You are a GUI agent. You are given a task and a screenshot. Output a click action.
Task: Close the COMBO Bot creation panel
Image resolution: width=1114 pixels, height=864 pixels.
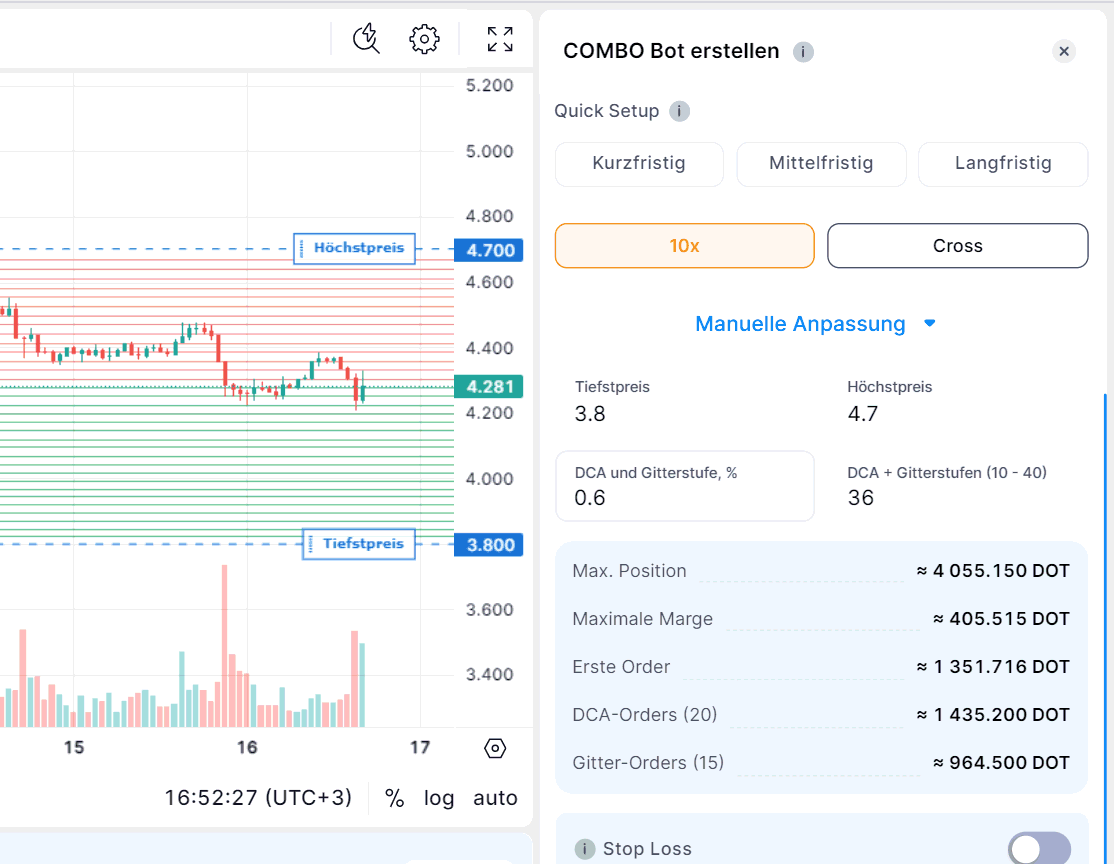coord(1064,51)
